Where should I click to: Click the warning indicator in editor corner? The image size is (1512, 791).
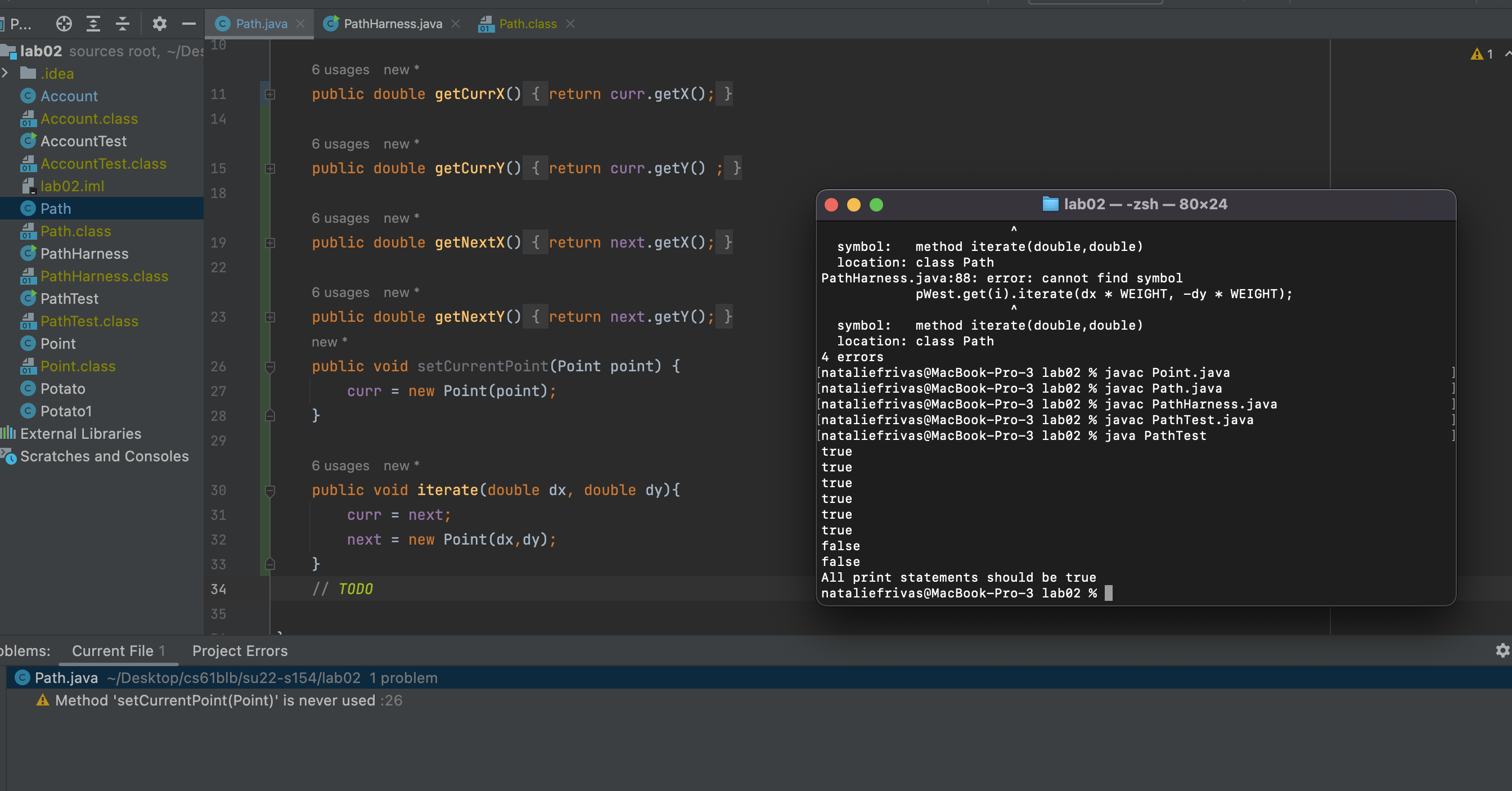point(1482,54)
